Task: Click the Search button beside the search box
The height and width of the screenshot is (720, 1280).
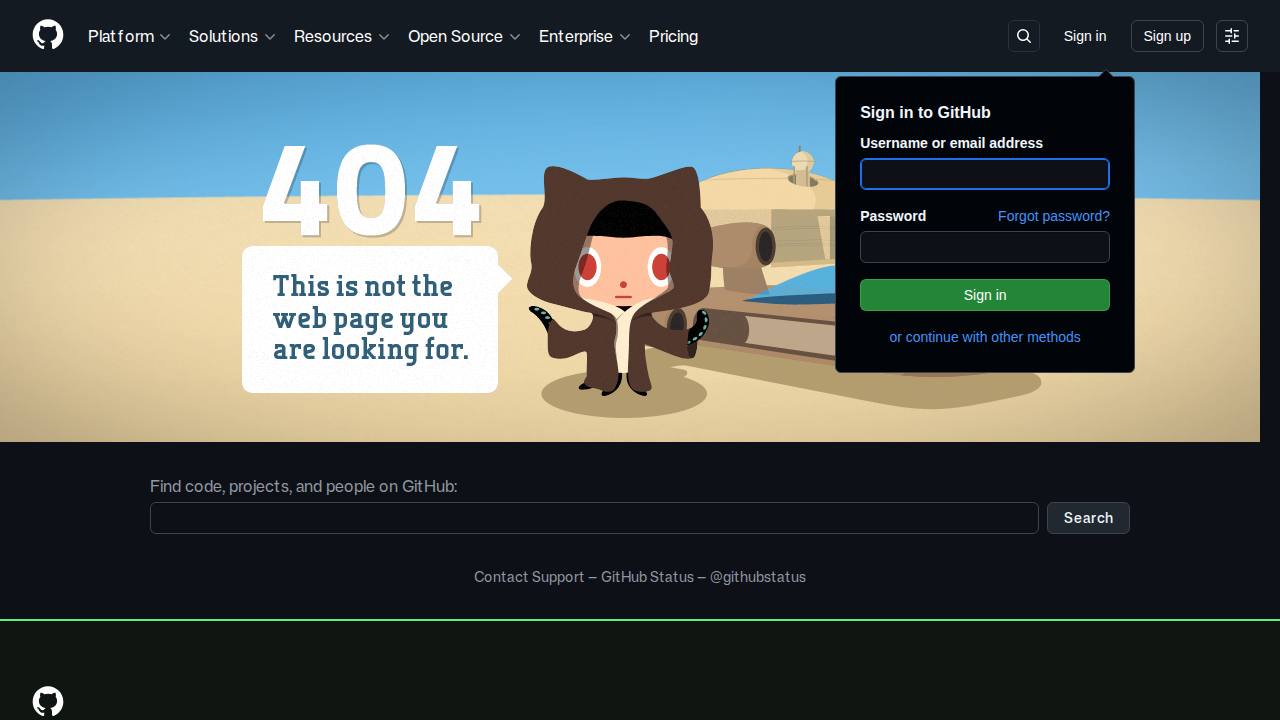Action: pyautogui.click(x=1088, y=518)
